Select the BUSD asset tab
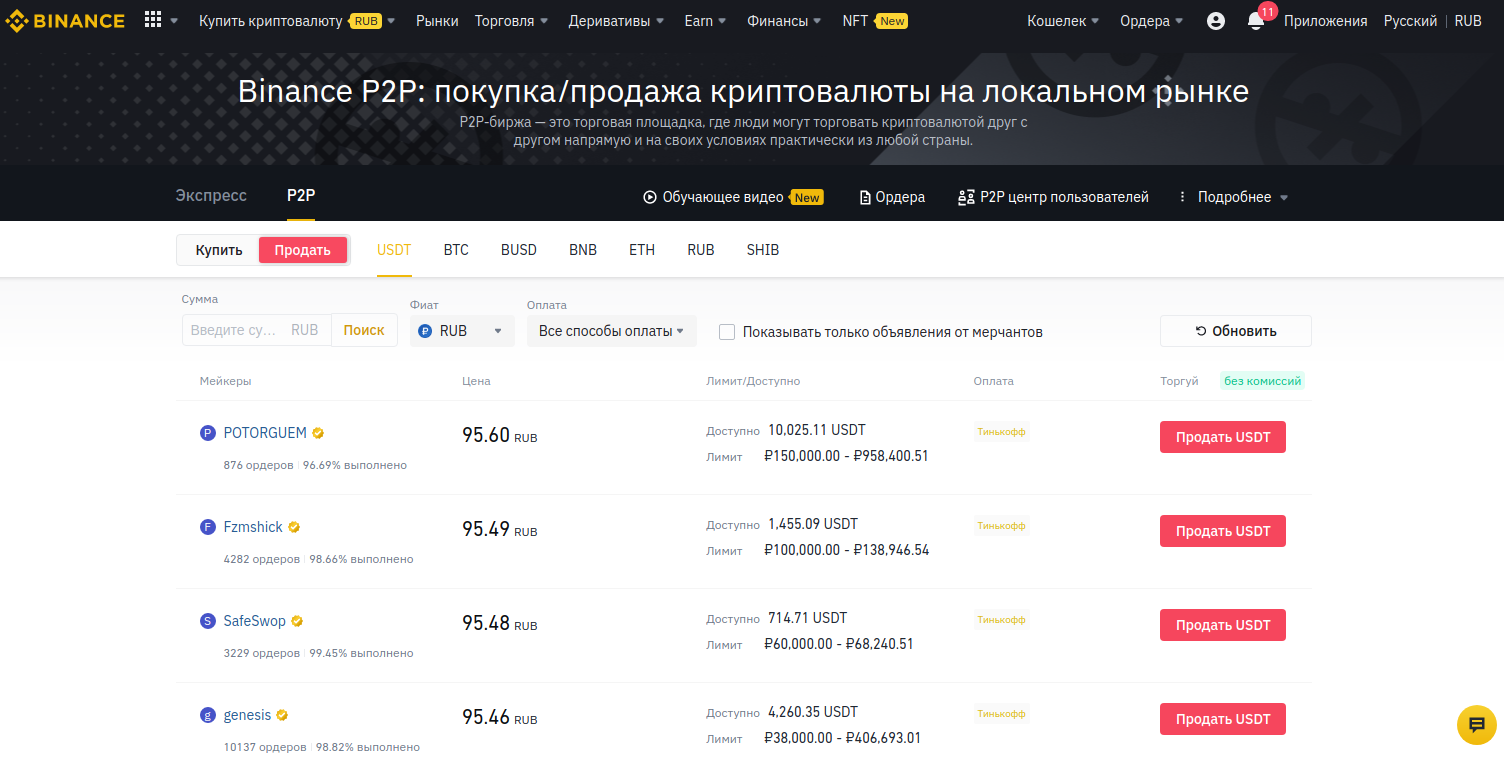The image size is (1504, 761). pos(519,250)
